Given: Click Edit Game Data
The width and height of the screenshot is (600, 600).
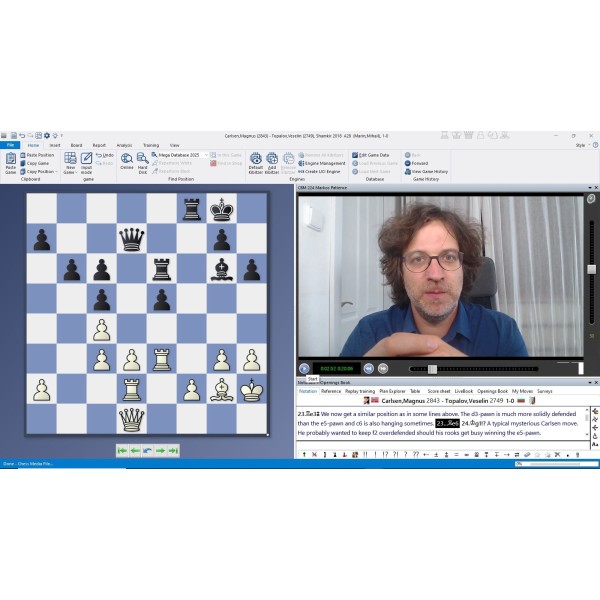Looking at the screenshot, I should click(370, 155).
